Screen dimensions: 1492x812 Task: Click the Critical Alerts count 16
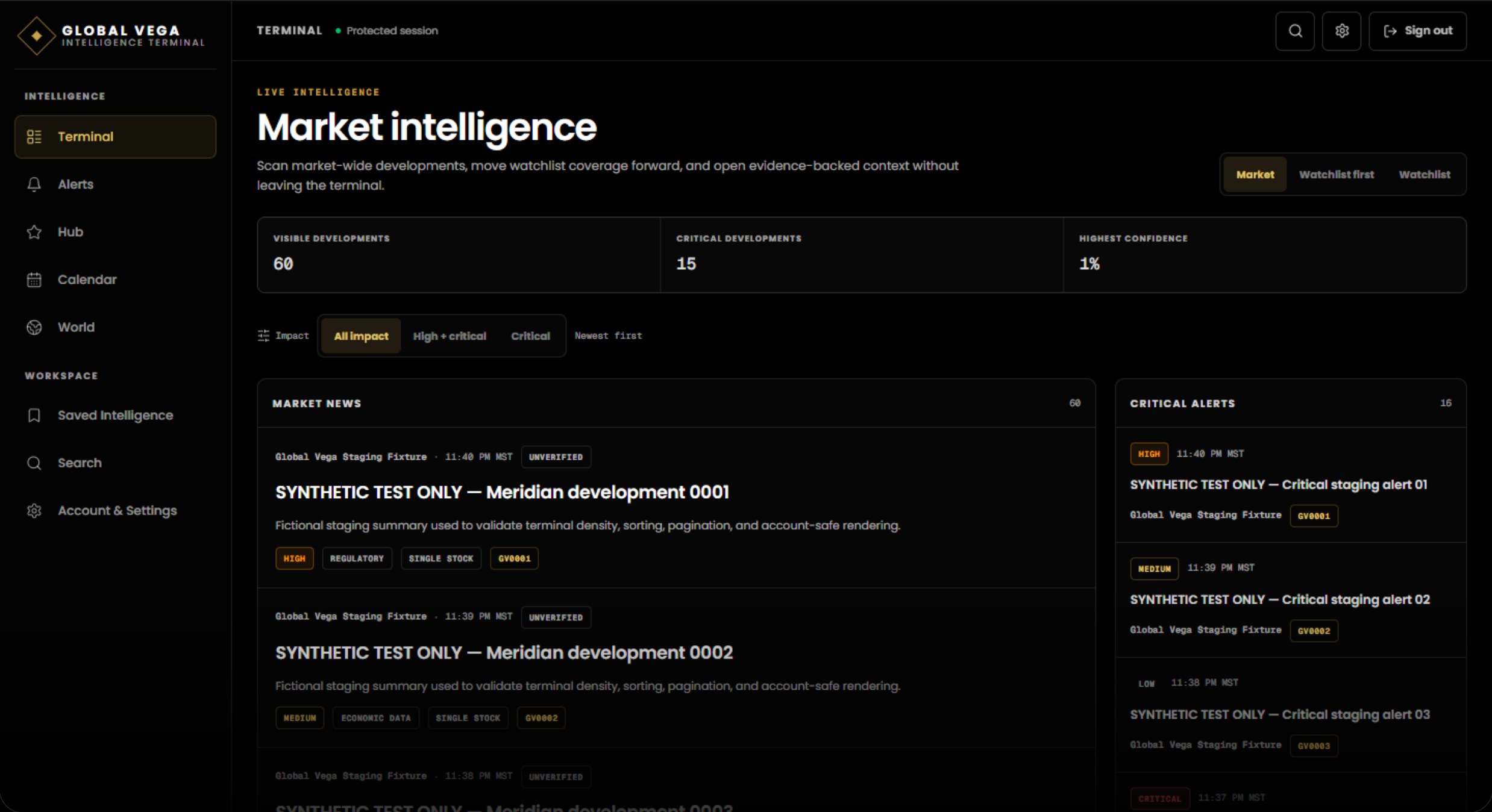[x=1446, y=403]
